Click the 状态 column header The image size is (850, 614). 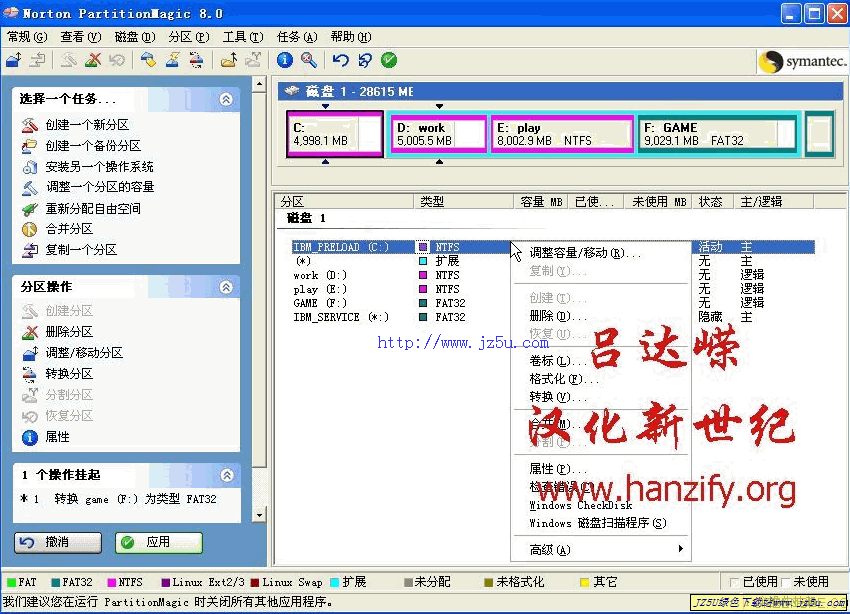712,202
